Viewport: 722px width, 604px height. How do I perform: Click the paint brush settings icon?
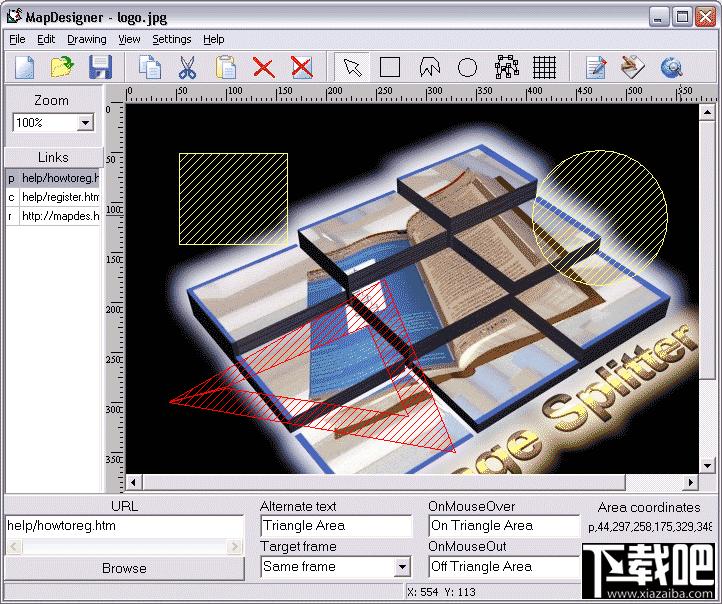(x=633, y=67)
